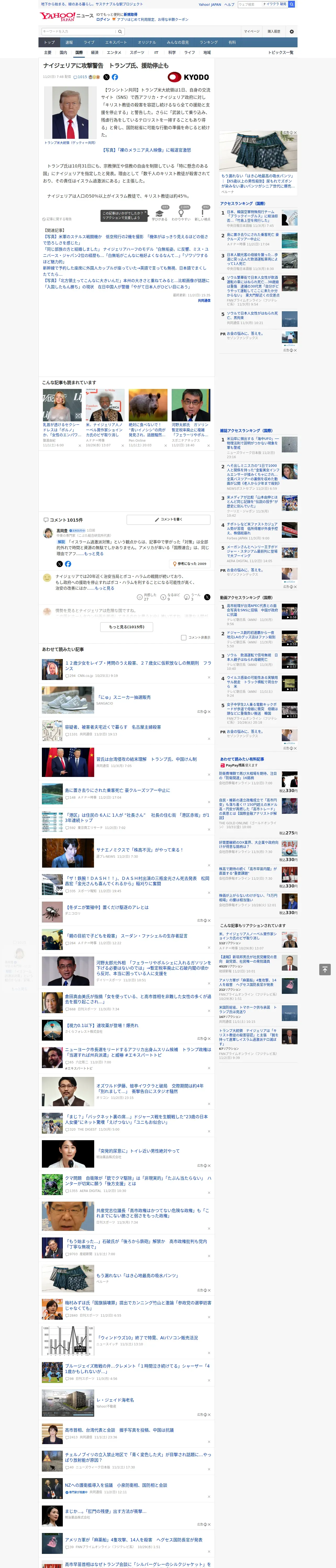Share the second comment on X
The width and height of the screenshot is (336, 1568).
[207, 597]
